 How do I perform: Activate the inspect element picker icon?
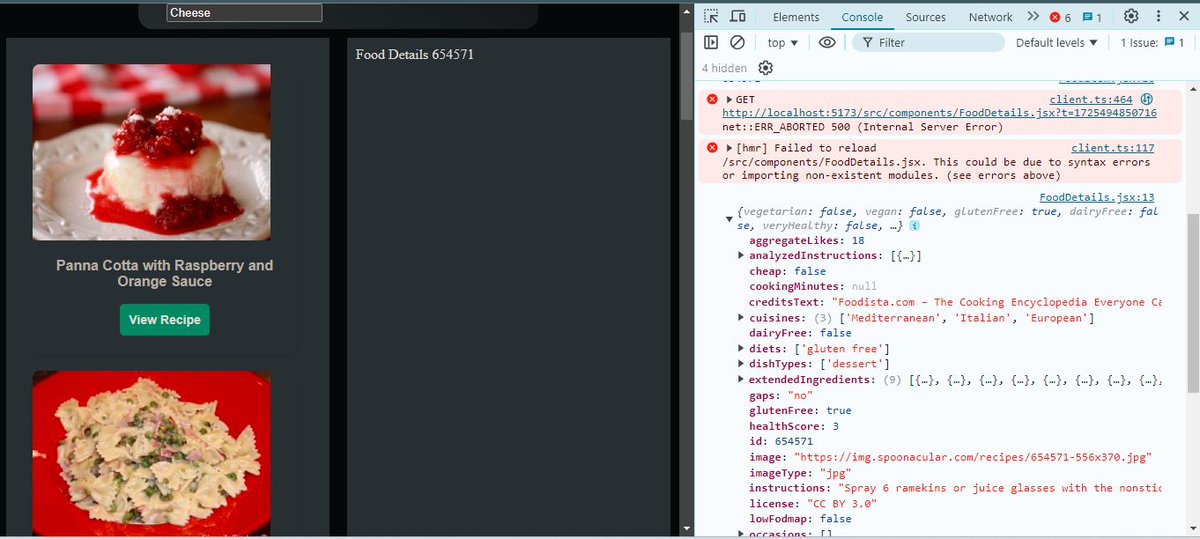[x=711, y=17]
